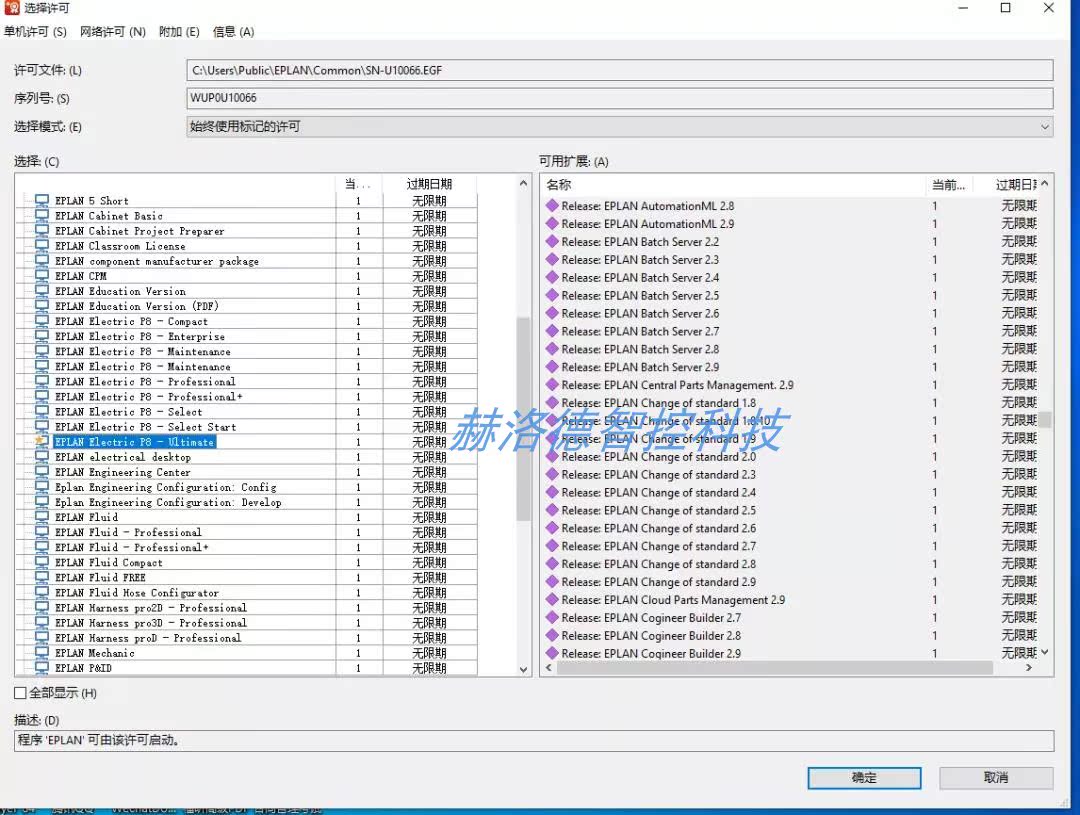Image resolution: width=1080 pixels, height=815 pixels.
Task: Select EPLAN Harness pro2D - Professional
Action: pos(150,608)
